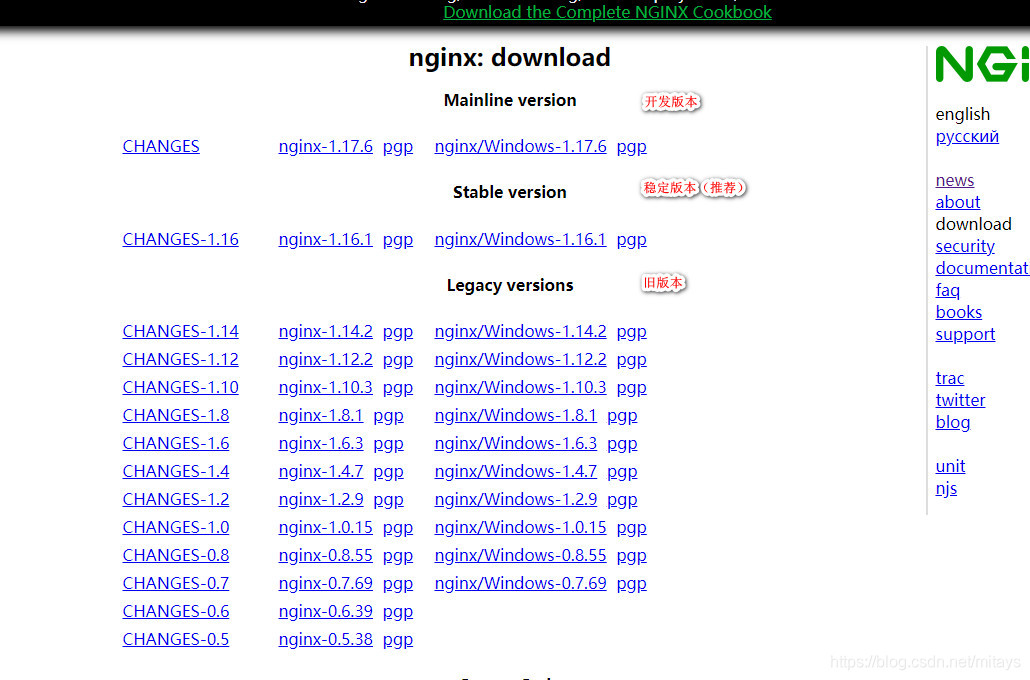Image resolution: width=1030 pixels, height=680 pixels.
Task: Open CHANGES-0.5 link
Action: tap(175, 639)
